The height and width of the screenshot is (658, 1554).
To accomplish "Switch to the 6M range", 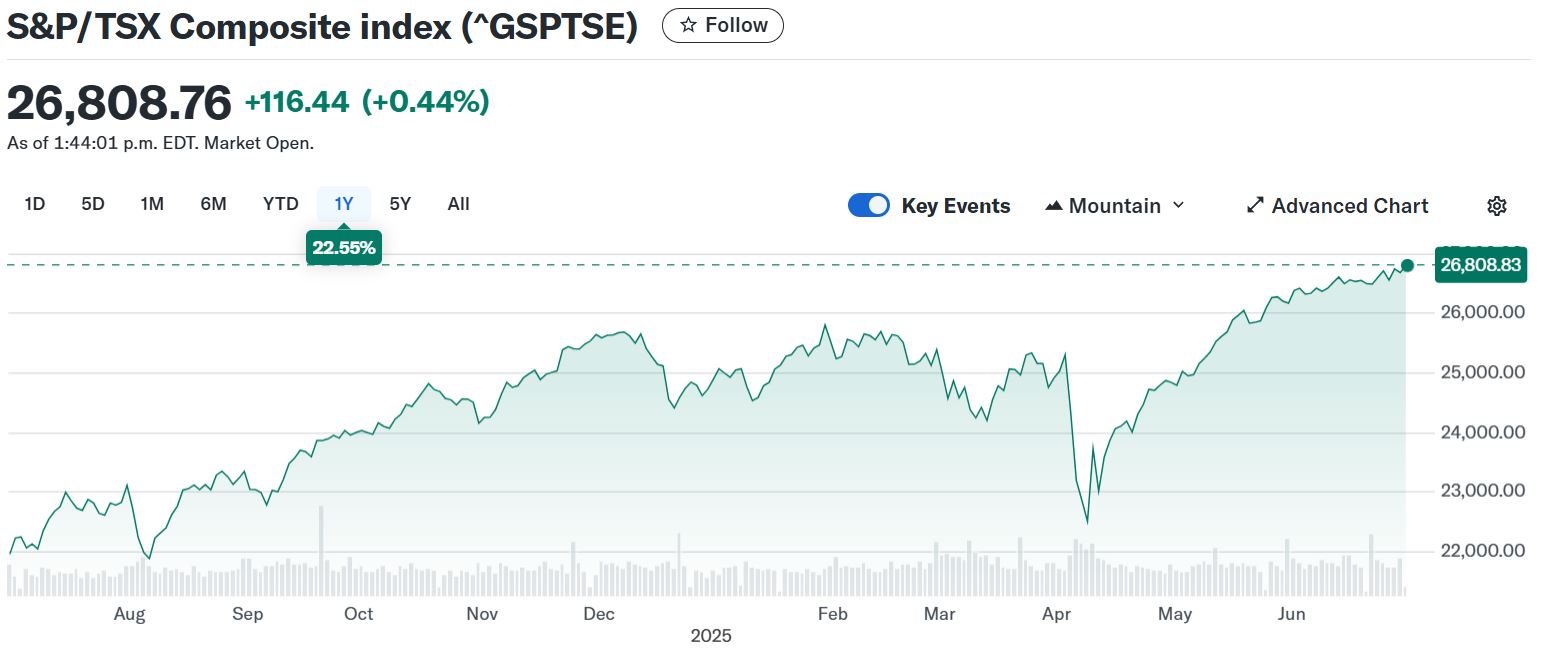I will [213, 204].
